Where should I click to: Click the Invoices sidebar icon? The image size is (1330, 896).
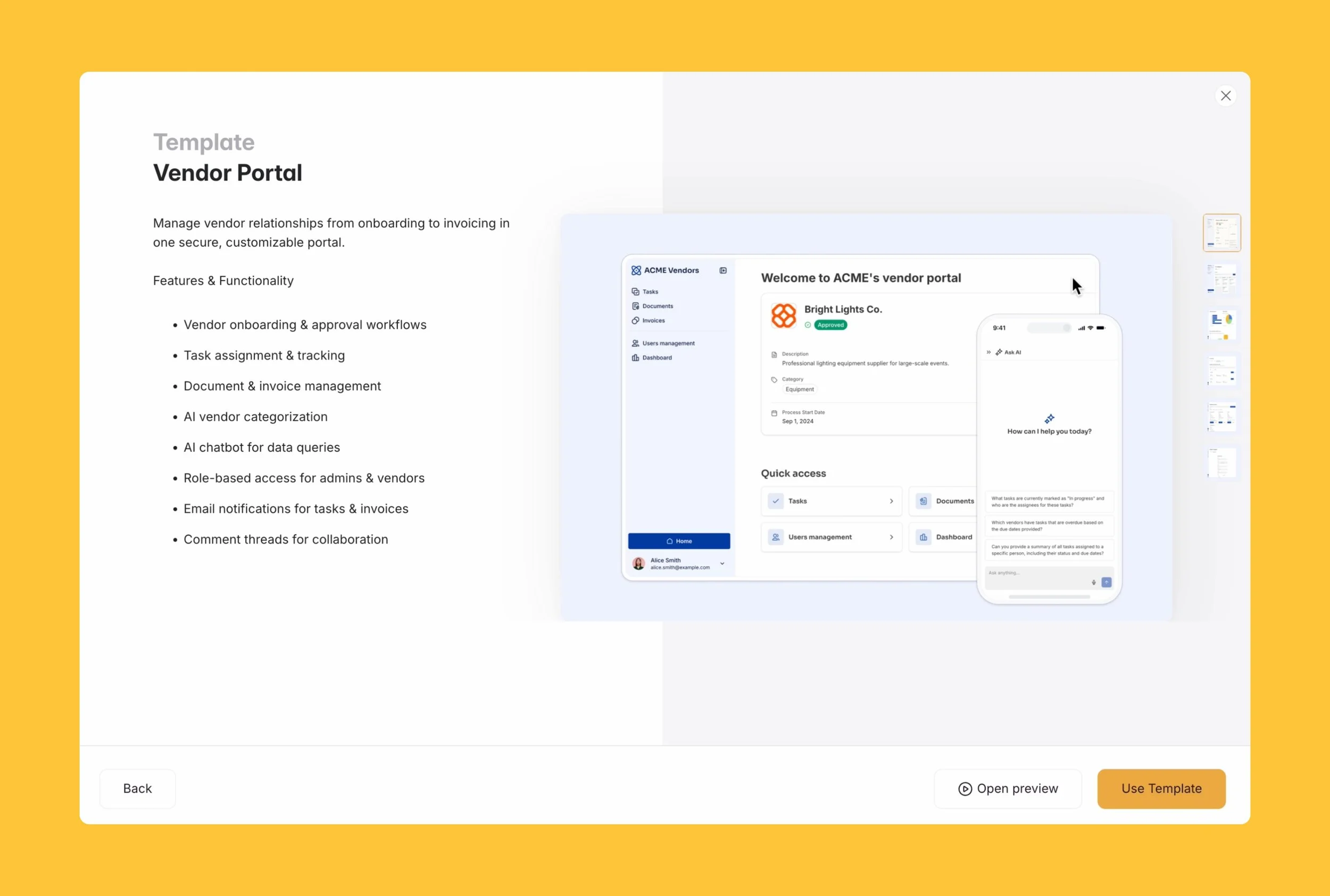pyautogui.click(x=635, y=321)
